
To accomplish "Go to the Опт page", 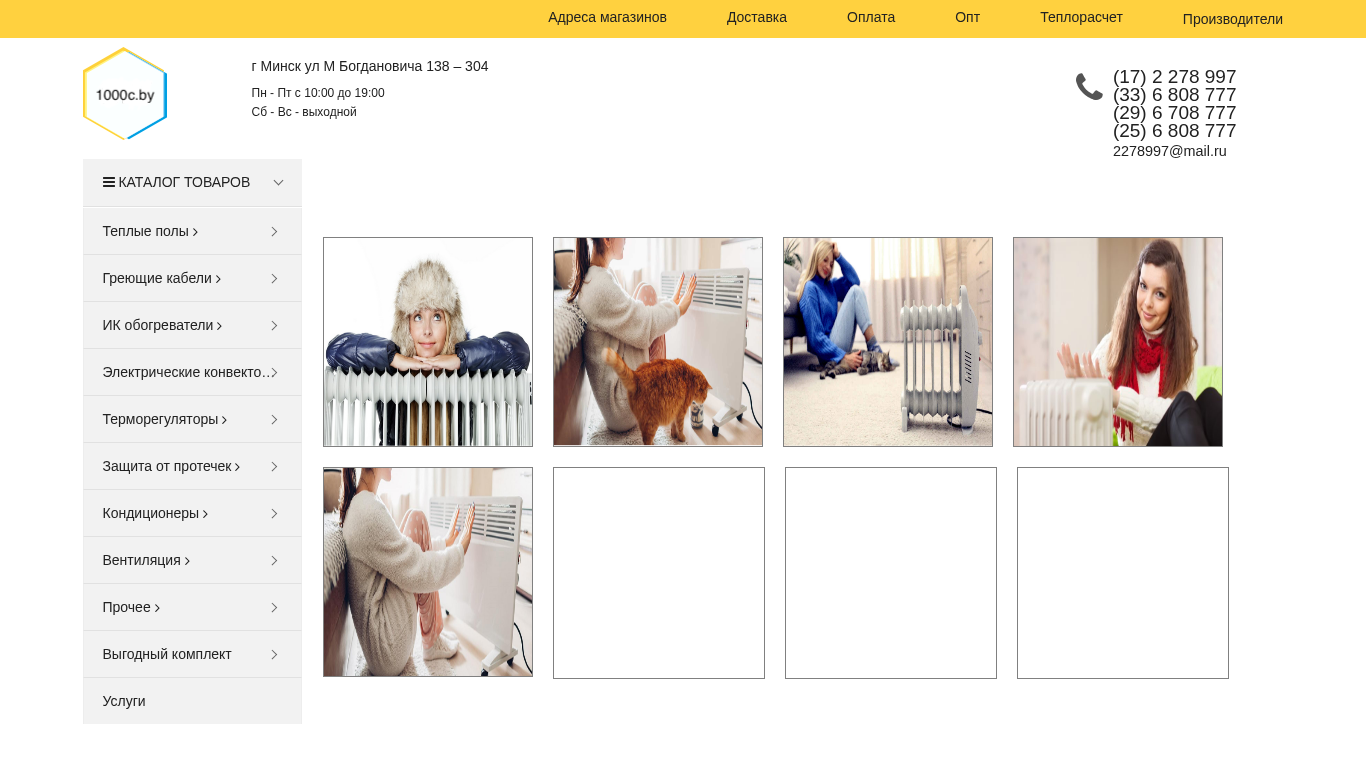I will tap(967, 17).
